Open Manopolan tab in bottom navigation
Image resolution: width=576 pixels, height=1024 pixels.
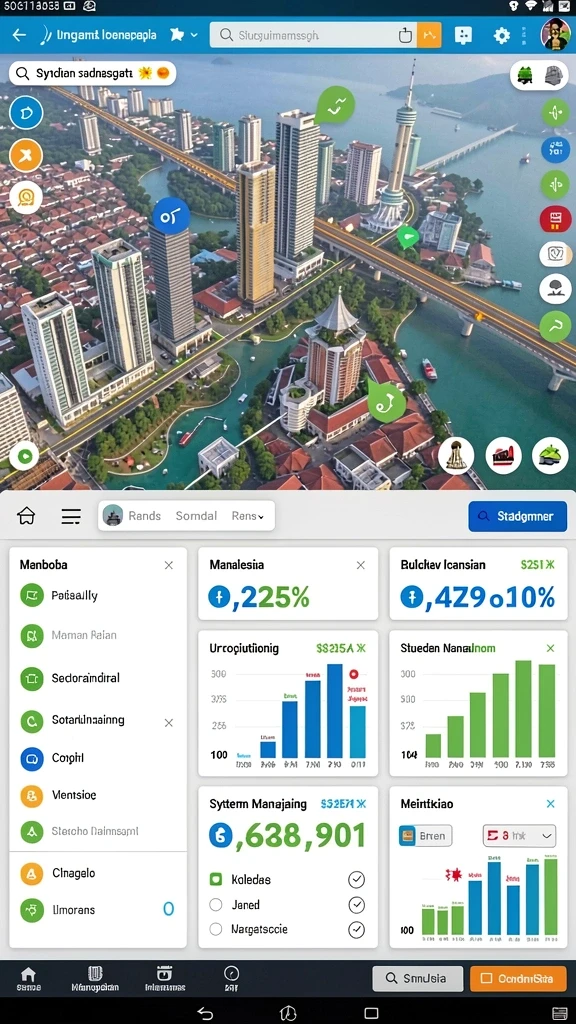pos(95,978)
